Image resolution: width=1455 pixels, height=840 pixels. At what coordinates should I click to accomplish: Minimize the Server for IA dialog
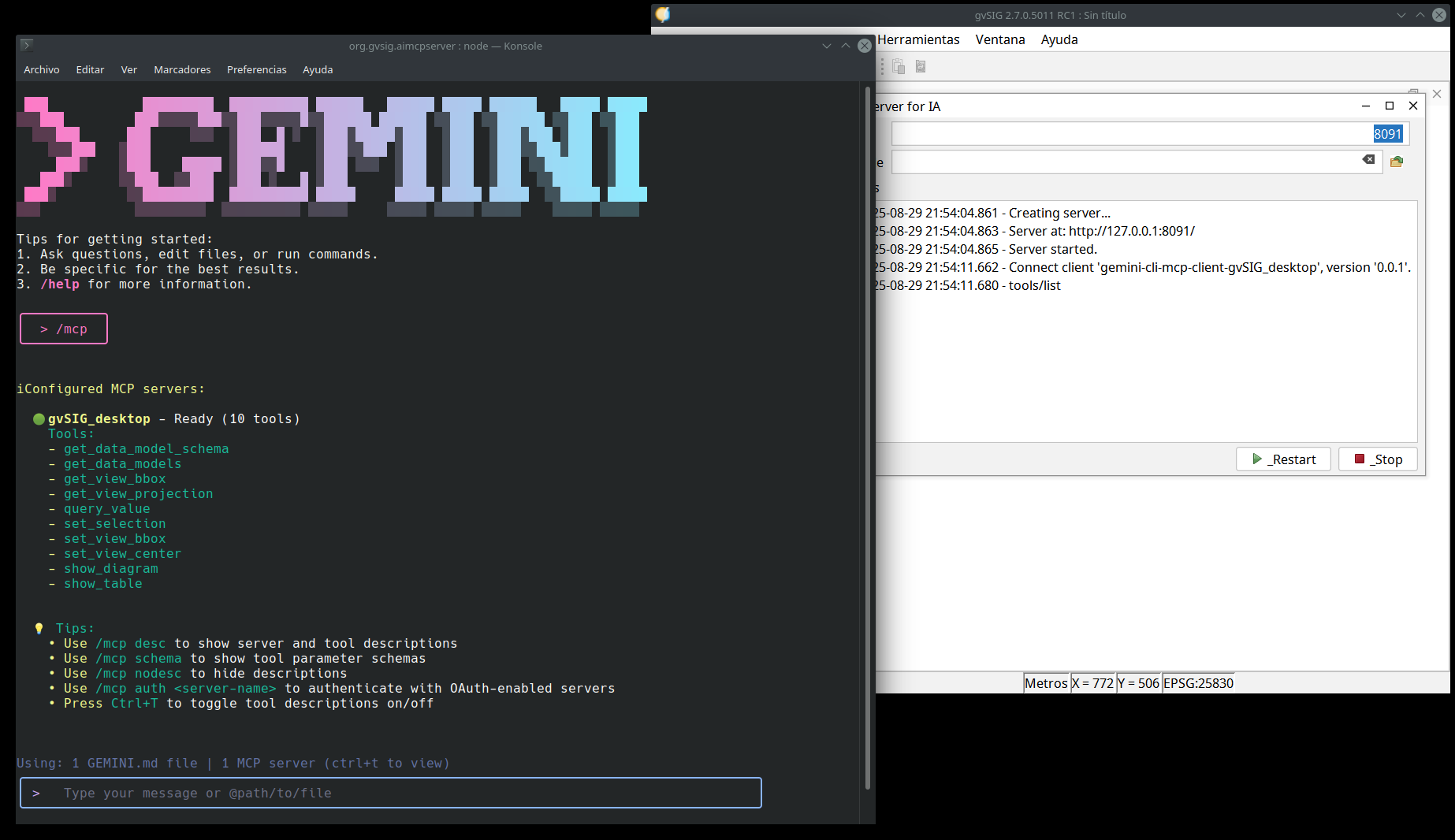(x=1366, y=106)
